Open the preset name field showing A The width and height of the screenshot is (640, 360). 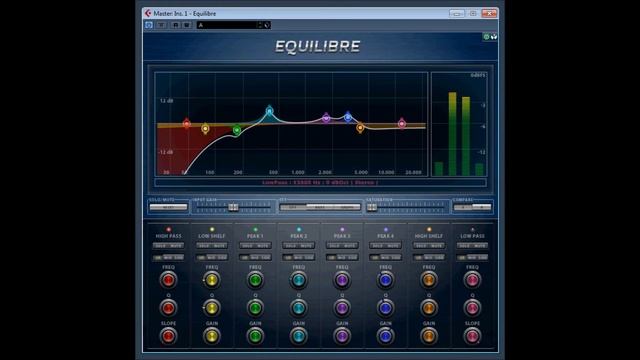coord(227,25)
